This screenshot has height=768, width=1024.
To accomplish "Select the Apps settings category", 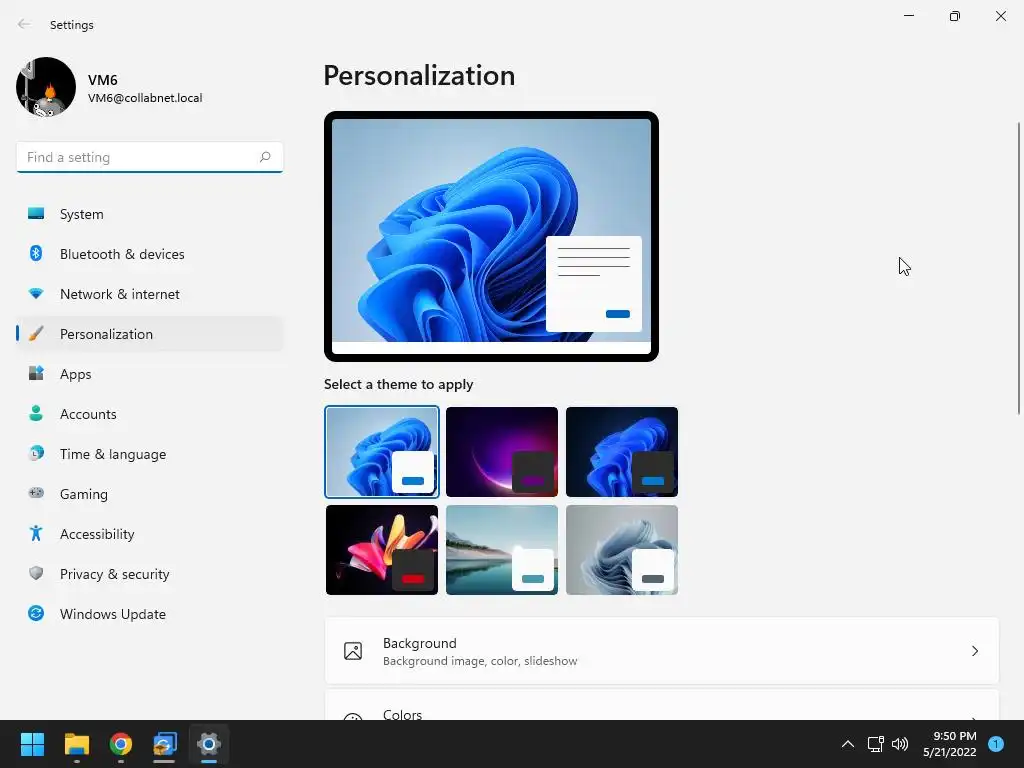I will (x=150, y=374).
